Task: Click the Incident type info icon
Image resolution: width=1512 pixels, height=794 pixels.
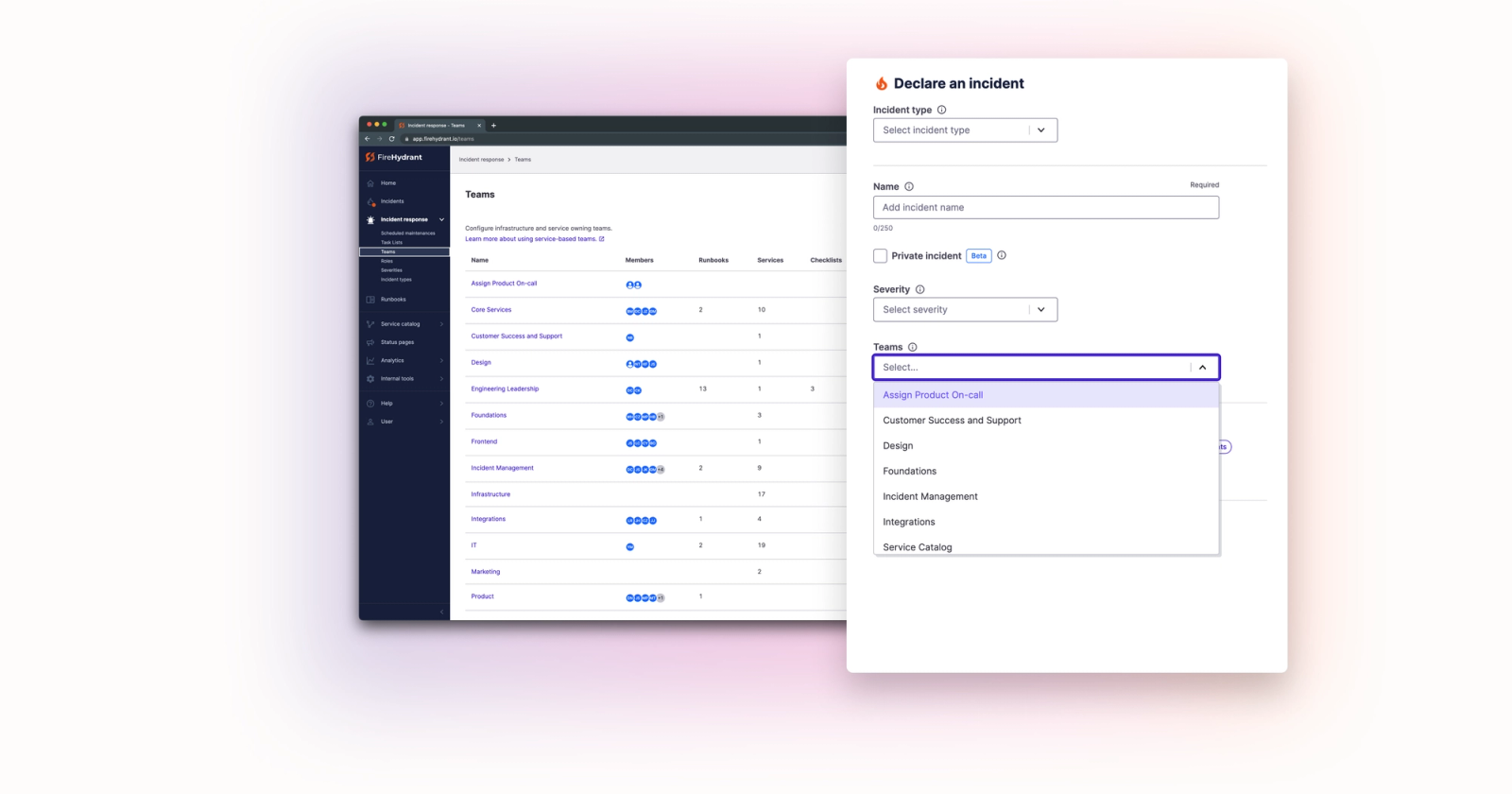Action: coord(941,110)
